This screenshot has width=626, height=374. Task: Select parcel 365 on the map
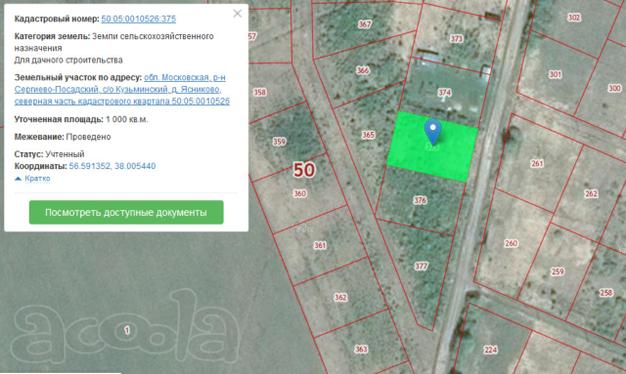point(368,135)
